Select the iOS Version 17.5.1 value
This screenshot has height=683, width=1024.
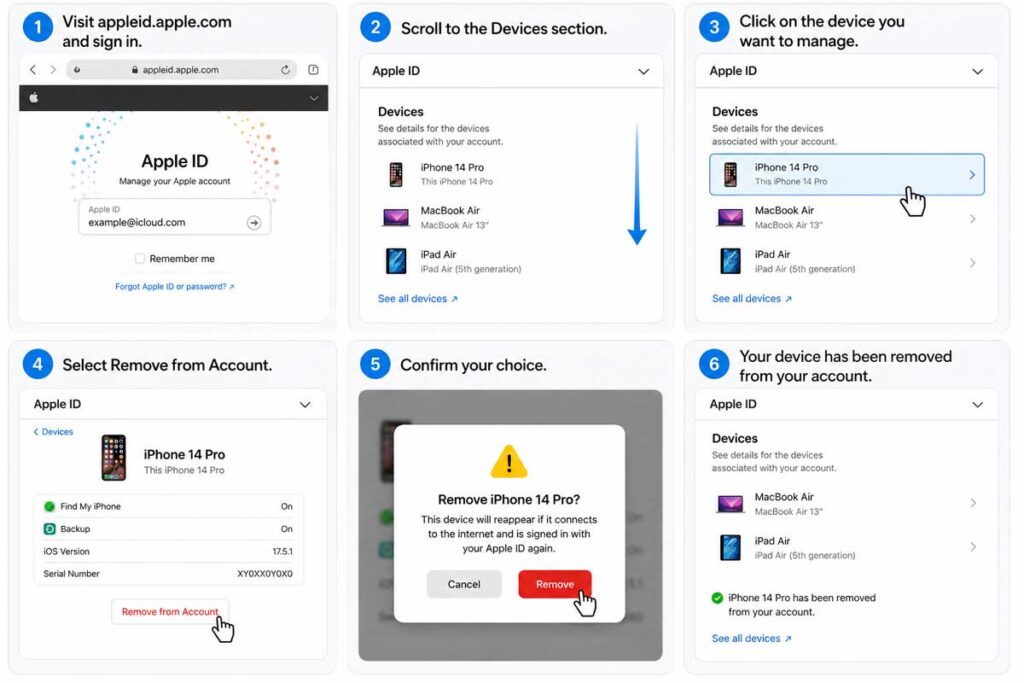click(x=282, y=552)
